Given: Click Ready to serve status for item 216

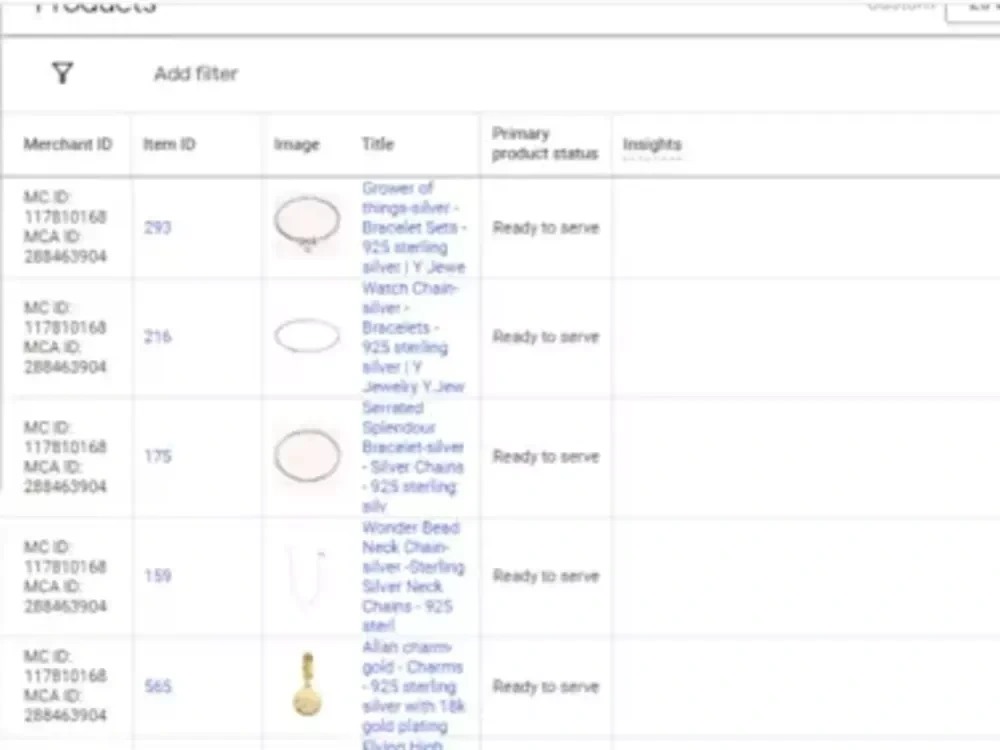Looking at the screenshot, I should 546,337.
